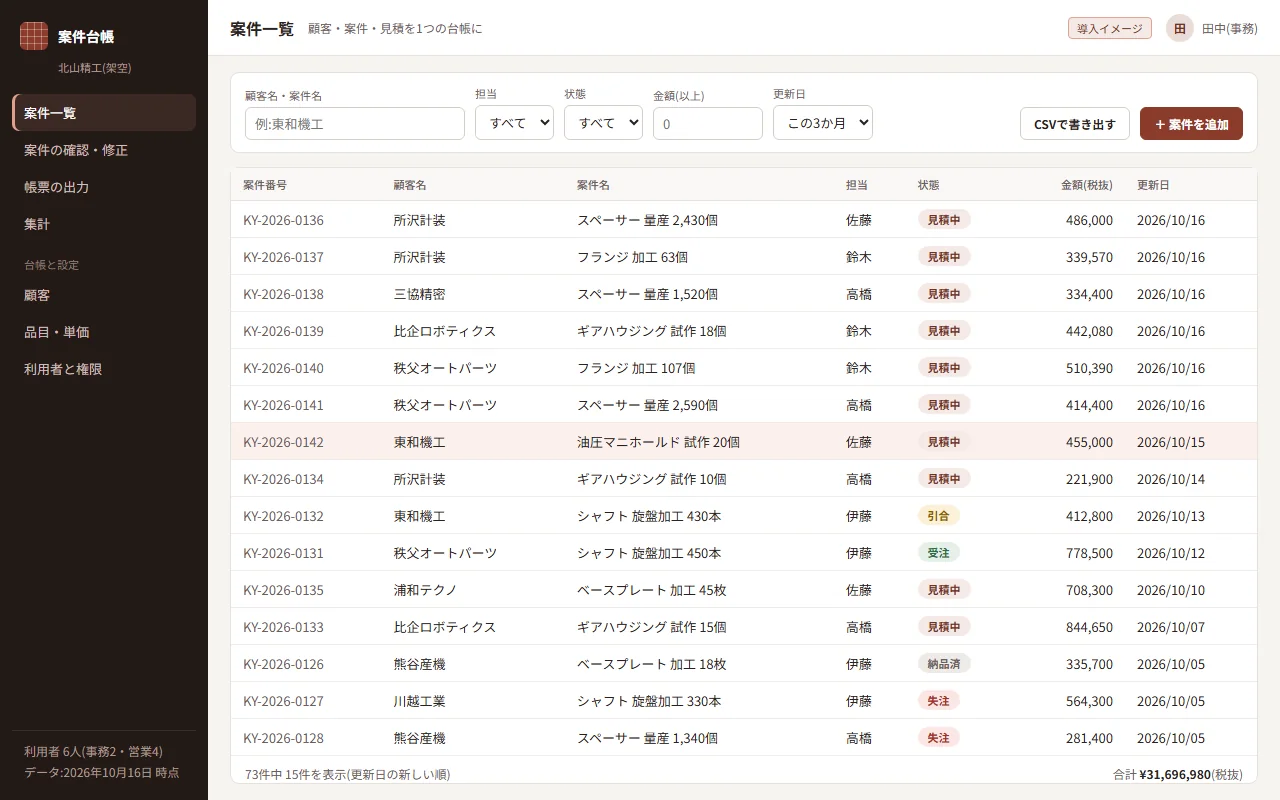
Task: Click the 顧客名 column header
Action: (x=410, y=185)
